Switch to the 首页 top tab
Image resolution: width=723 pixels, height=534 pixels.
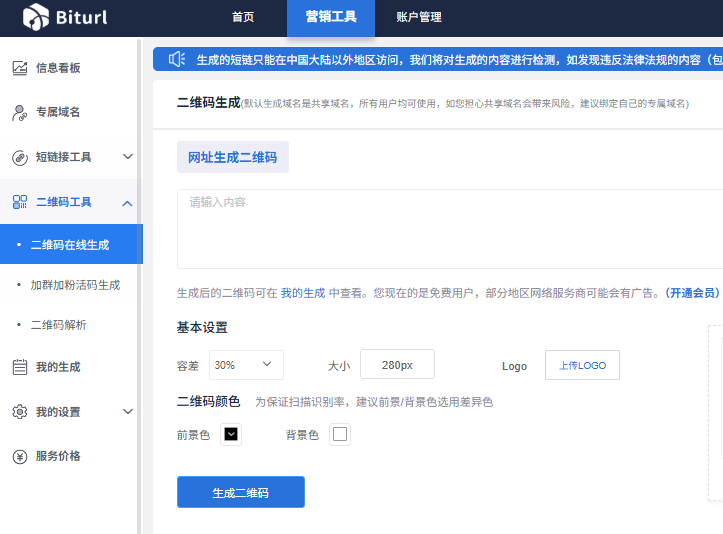coord(243,17)
